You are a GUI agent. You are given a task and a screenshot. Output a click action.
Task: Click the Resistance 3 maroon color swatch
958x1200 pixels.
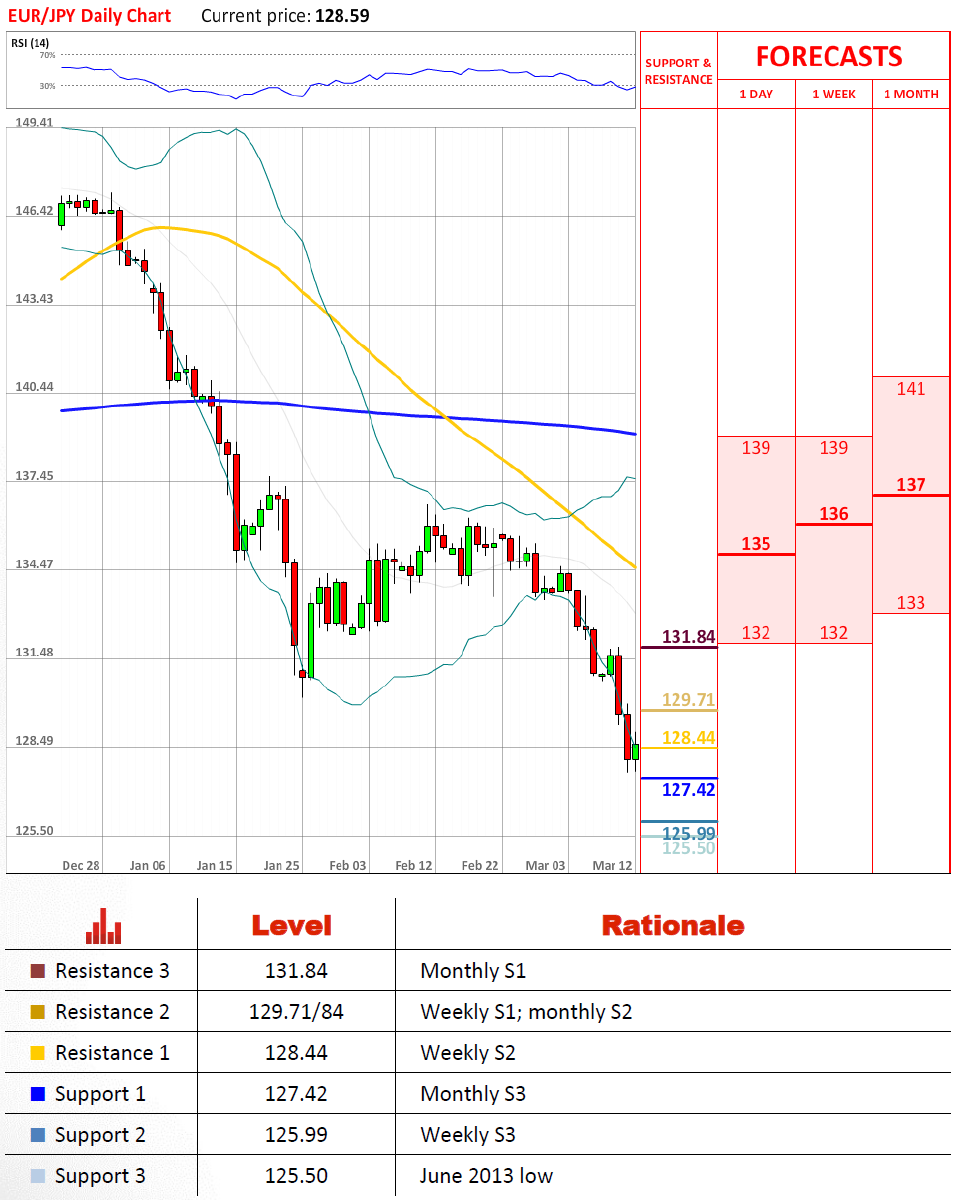(38, 971)
